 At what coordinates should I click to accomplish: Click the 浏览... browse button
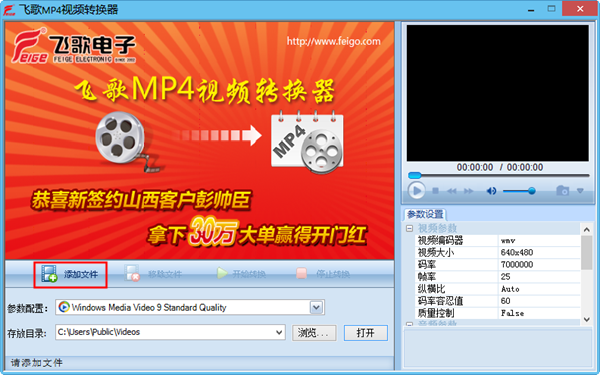coord(314,333)
